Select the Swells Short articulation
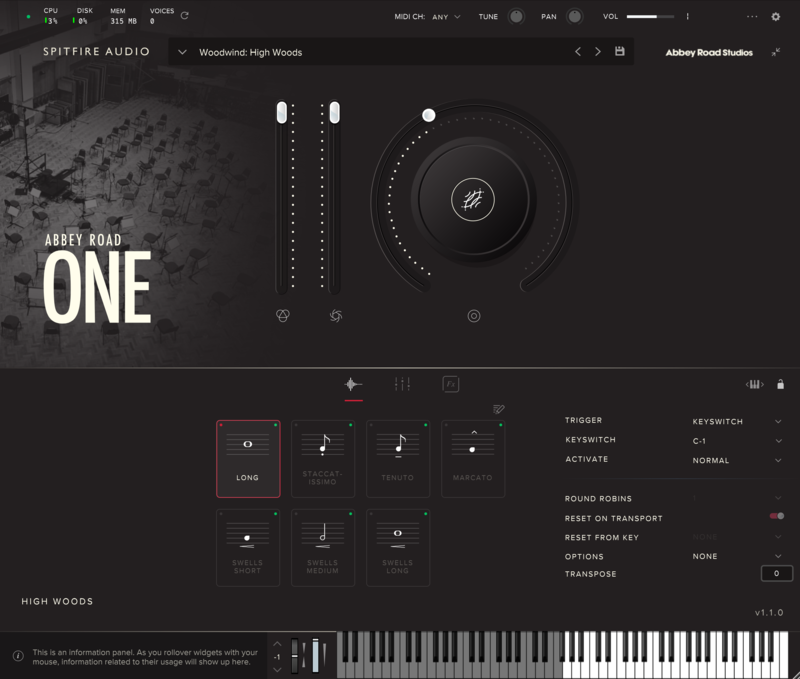Image resolution: width=800 pixels, height=679 pixels. point(248,547)
